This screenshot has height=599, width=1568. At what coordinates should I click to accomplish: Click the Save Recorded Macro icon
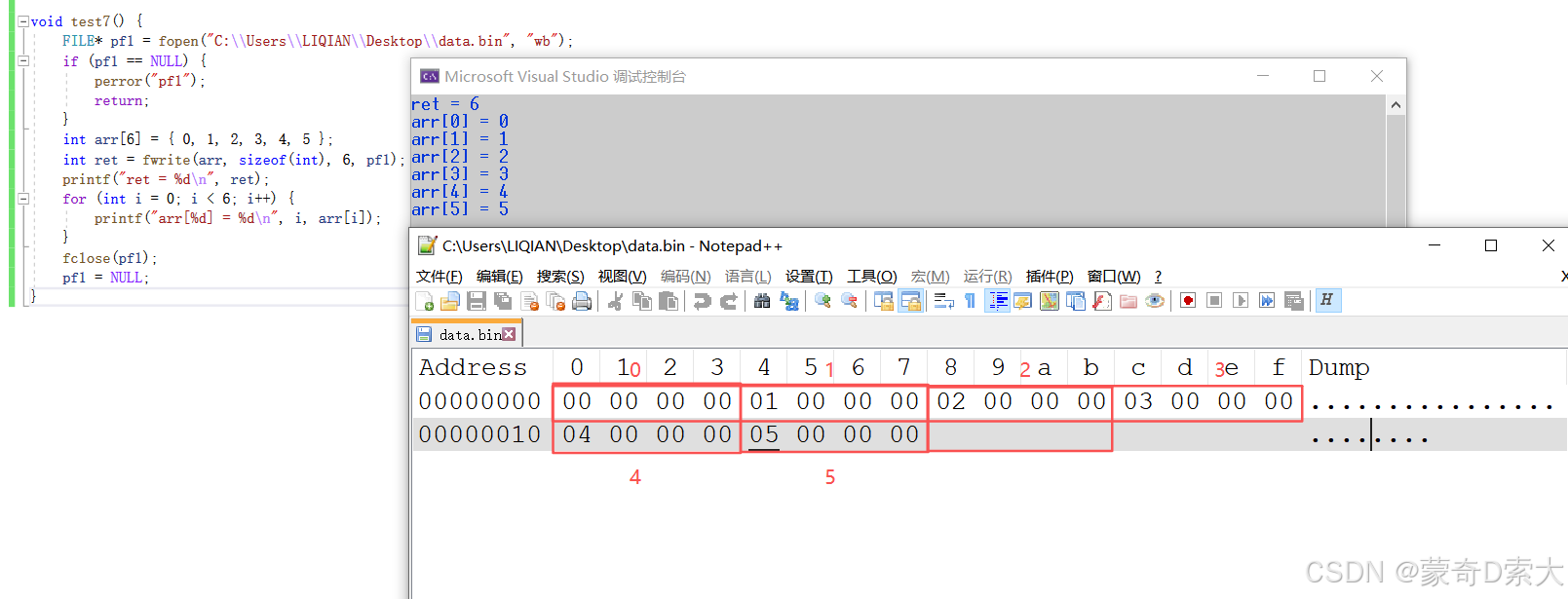pos(1293,301)
